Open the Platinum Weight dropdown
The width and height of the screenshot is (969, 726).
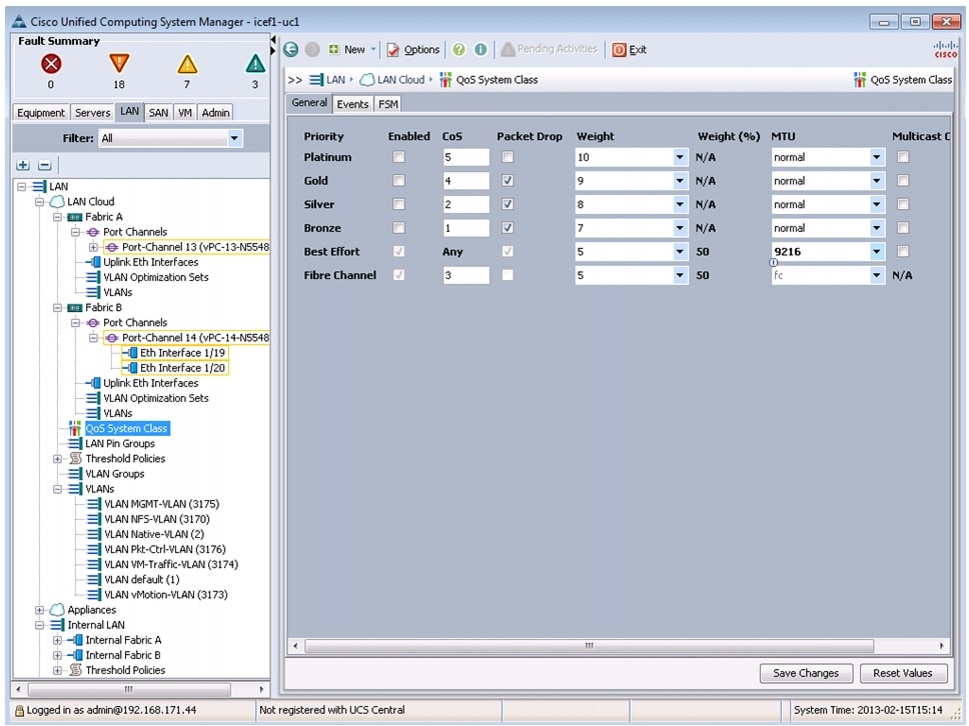[680, 157]
